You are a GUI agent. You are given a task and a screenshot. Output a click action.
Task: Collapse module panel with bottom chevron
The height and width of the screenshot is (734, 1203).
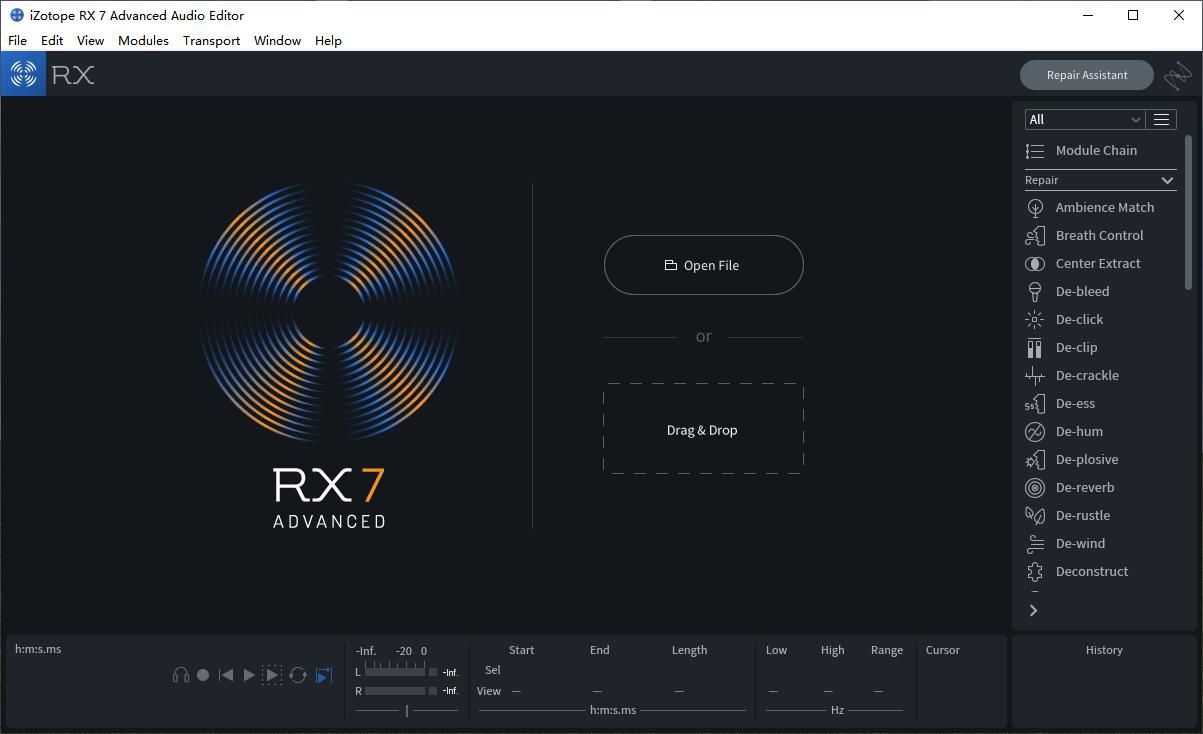click(x=1033, y=610)
